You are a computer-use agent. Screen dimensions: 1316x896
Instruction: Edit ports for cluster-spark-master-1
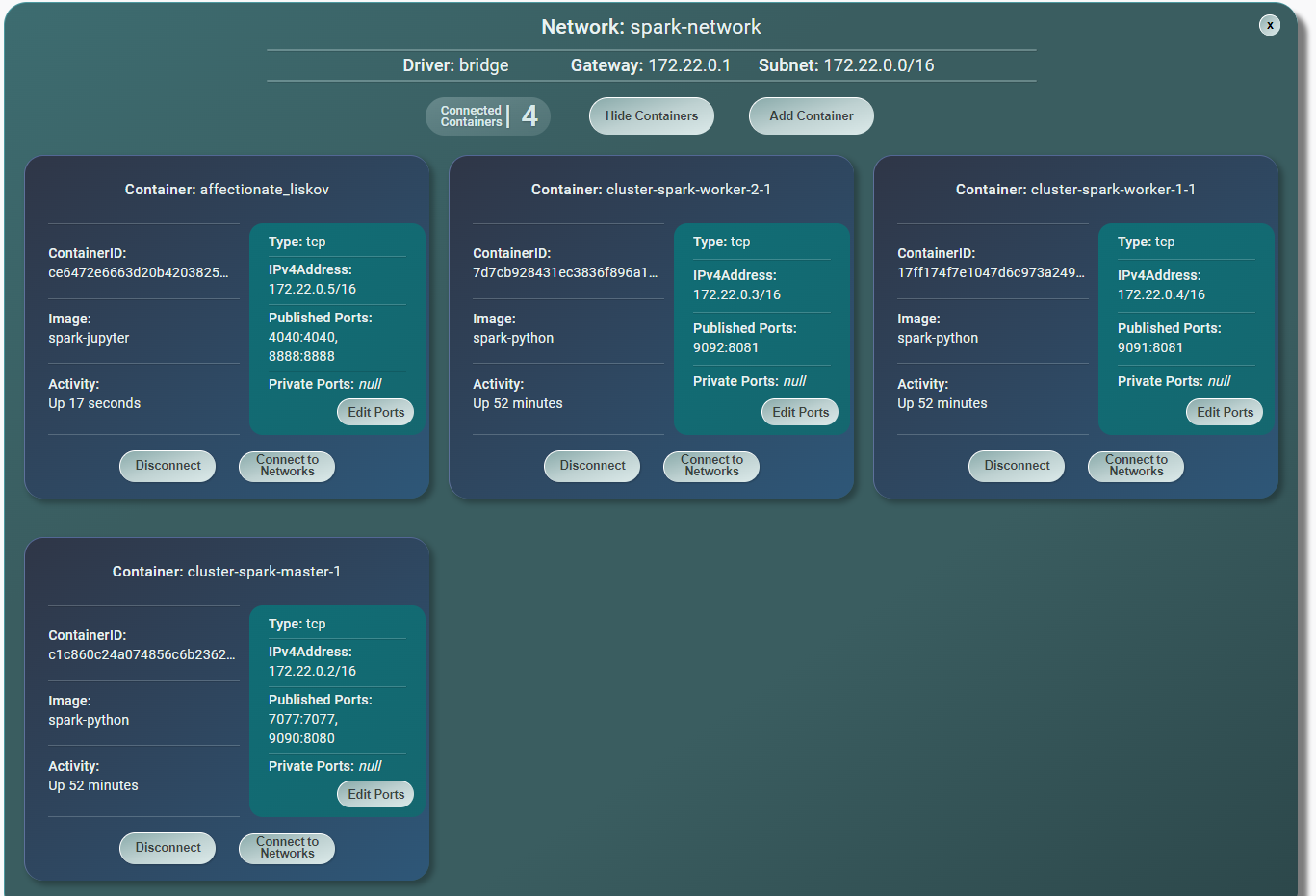[375, 794]
